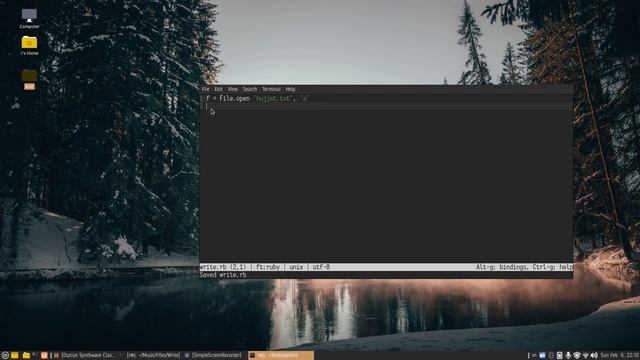Click the 'ft:ruby' status bar entry

(268, 267)
